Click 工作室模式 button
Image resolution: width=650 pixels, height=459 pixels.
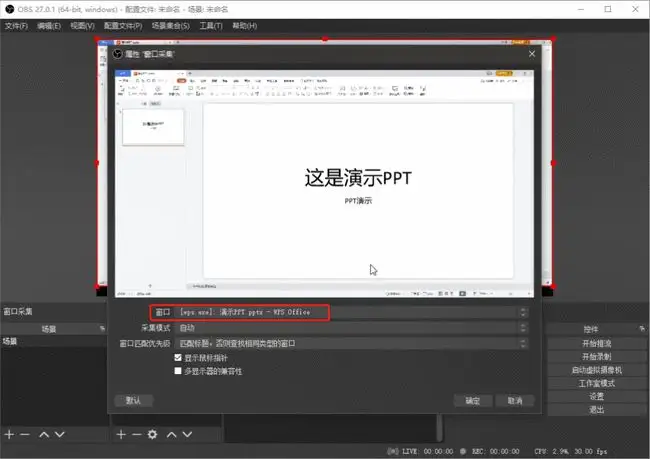point(597,383)
